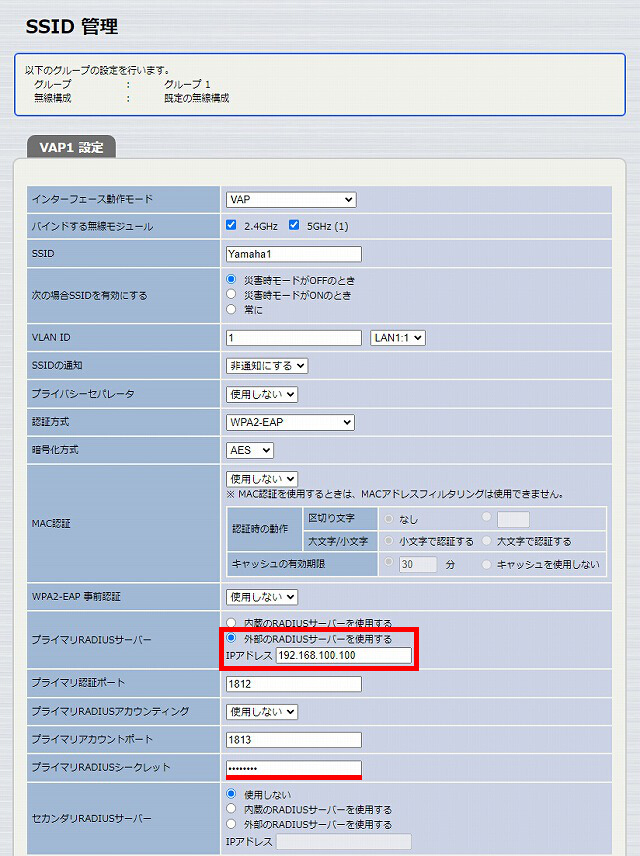Click the 区切り文字 label

331,518
